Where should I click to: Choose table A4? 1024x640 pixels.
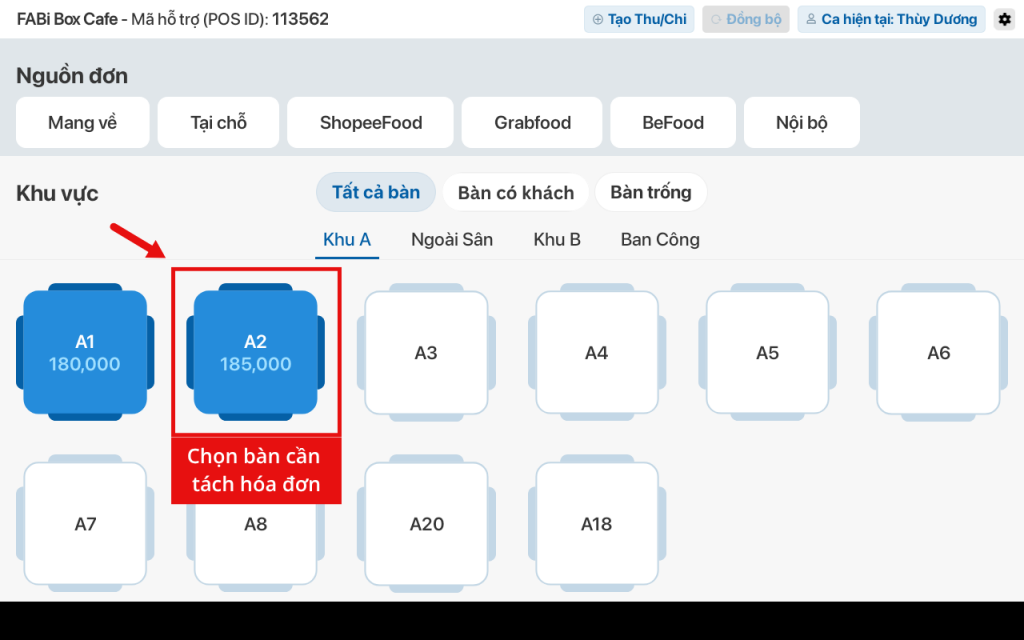coord(597,353)
